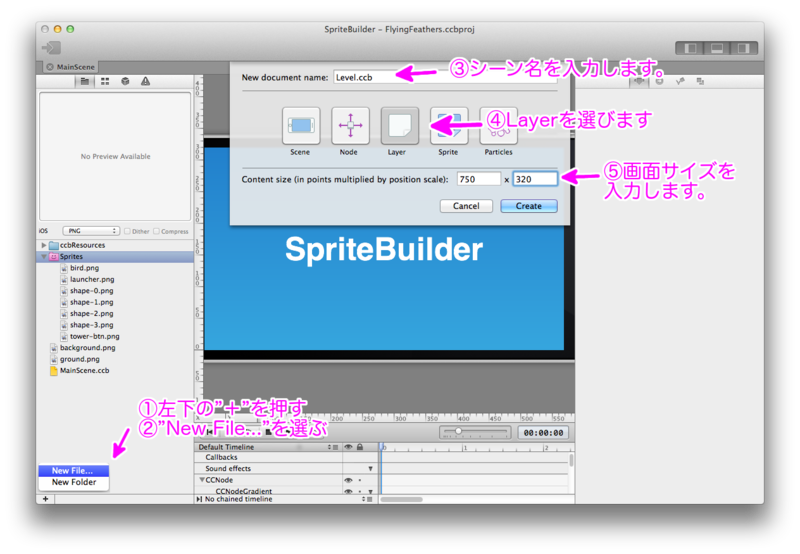Screen dimensions: 800x554
Task: Click the timeline vertical scrollbar
Action: (571, 460)
